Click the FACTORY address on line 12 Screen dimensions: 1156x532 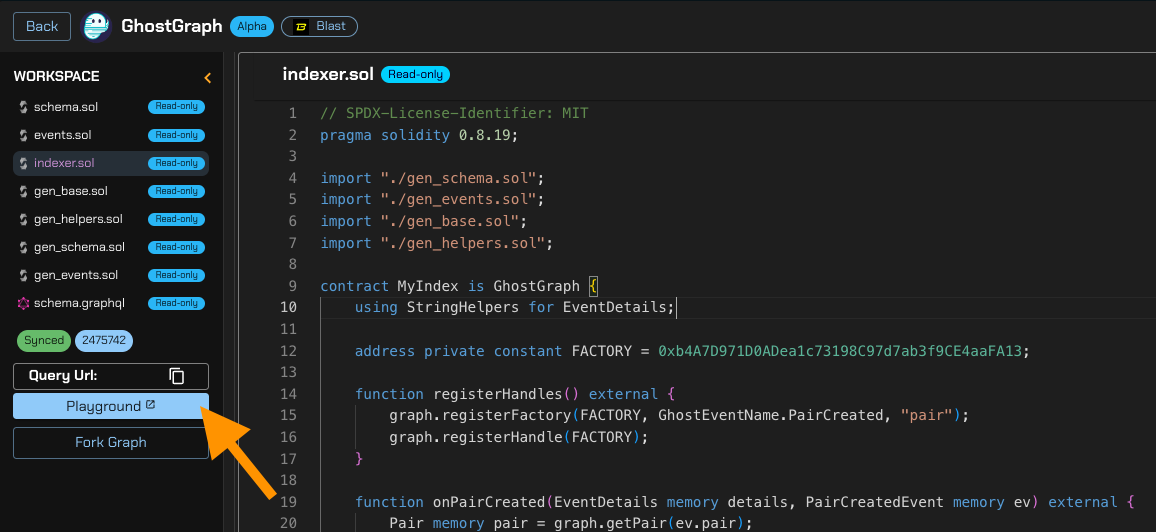tap(842, 351)
